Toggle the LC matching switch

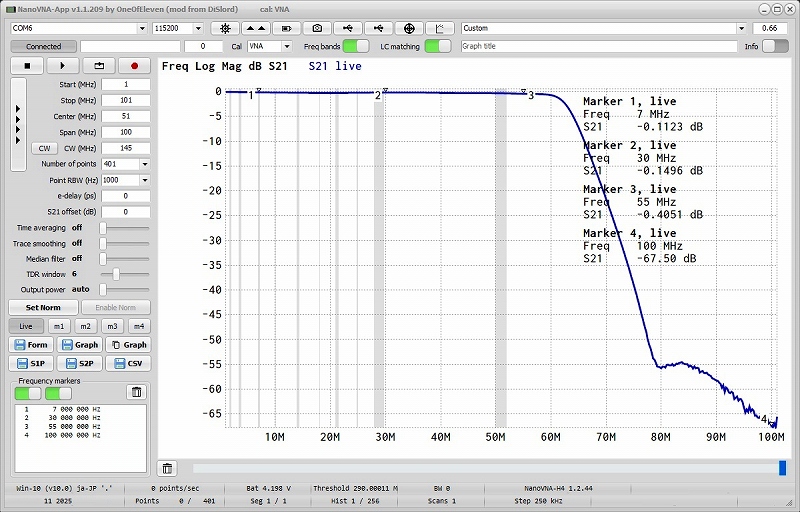[437, 46]
